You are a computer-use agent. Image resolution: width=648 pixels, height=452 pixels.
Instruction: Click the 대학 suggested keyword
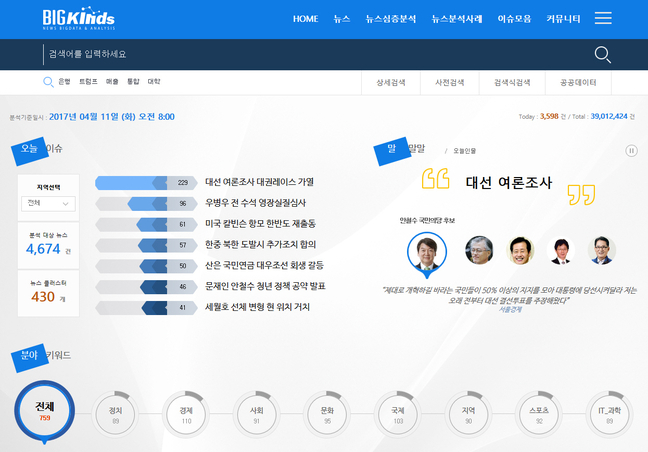[x=154, y=81]
